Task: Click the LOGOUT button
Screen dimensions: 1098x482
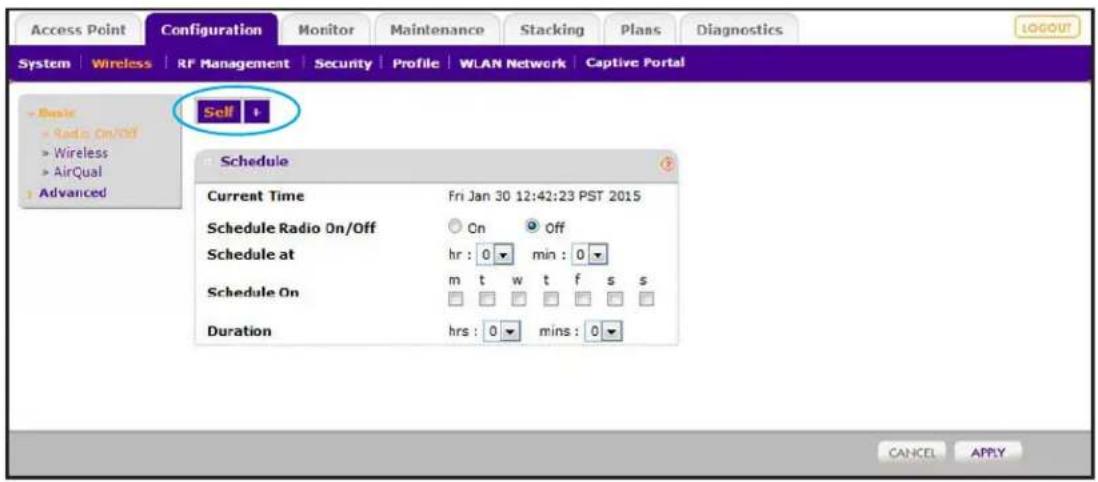Action: tap(1047, 28)
